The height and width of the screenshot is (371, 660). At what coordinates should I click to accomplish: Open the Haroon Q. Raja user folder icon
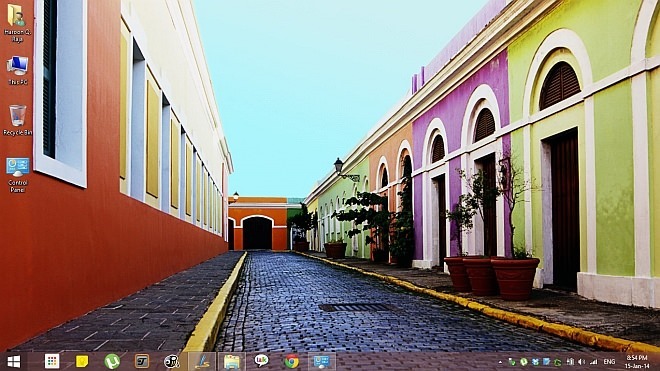(x=17, y=22)
